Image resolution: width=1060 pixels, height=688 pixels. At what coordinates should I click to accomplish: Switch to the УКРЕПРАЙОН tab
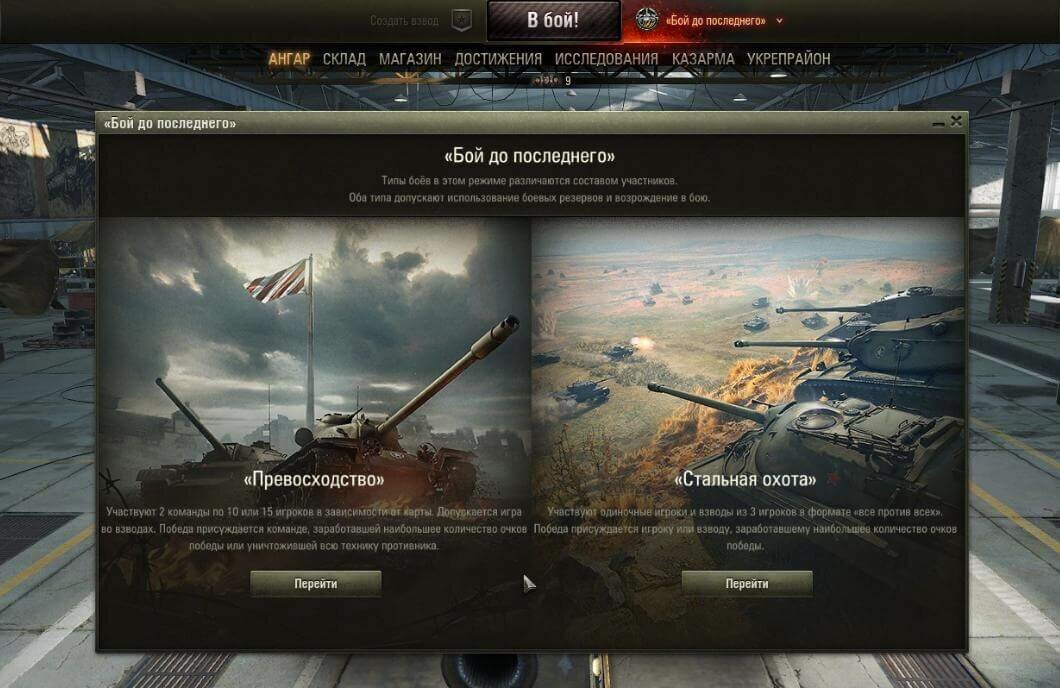(788, 59)
